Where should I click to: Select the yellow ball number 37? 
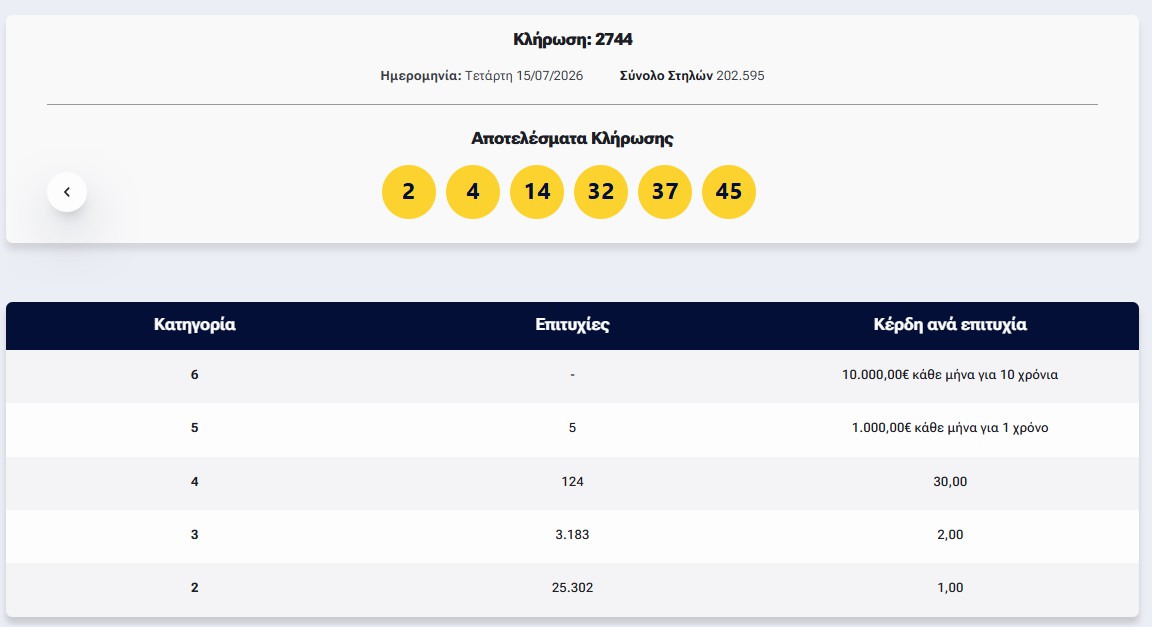tap(665, 192)
